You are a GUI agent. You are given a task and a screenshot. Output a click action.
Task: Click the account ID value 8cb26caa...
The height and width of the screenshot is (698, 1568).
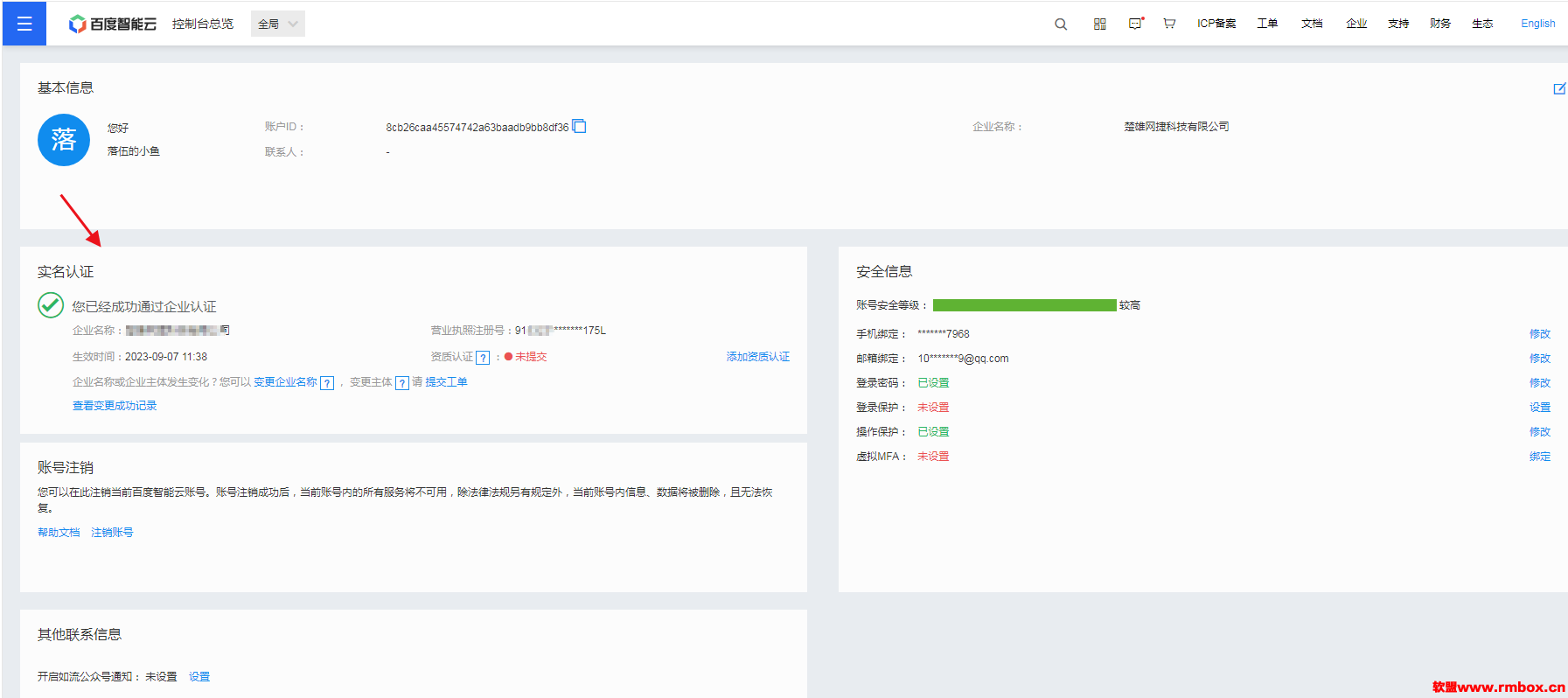(x=477, y=128)
